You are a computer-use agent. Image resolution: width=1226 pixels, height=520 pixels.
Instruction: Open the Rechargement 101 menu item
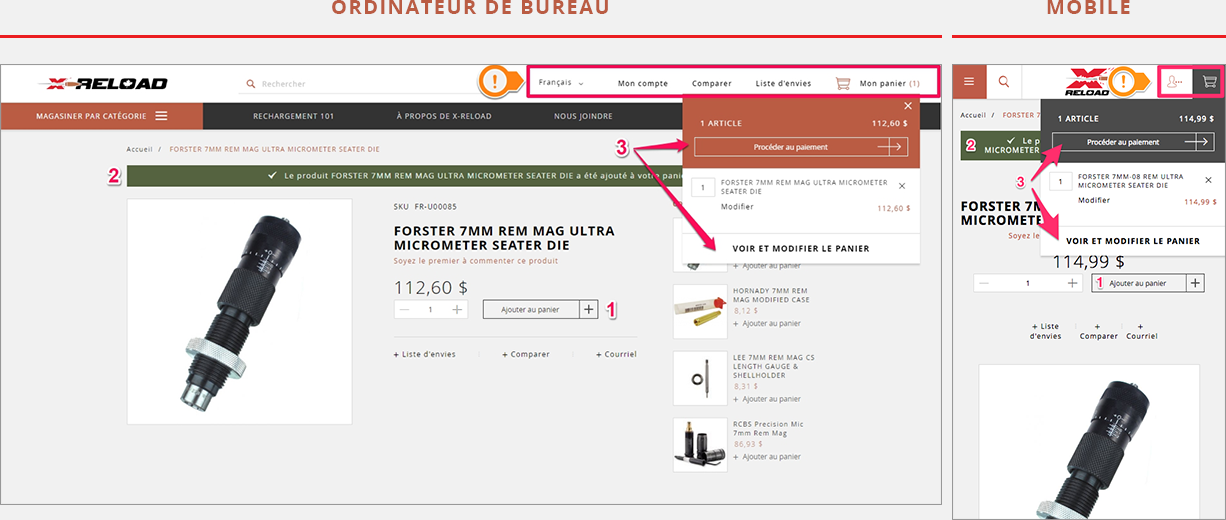click(x=294, y=116)
